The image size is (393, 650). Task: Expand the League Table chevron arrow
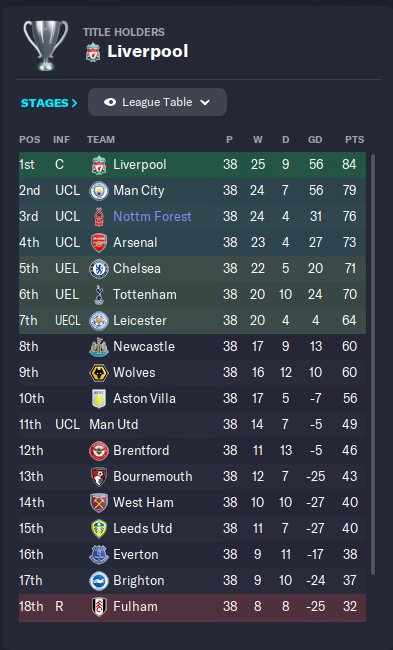(x=205, y=102)
